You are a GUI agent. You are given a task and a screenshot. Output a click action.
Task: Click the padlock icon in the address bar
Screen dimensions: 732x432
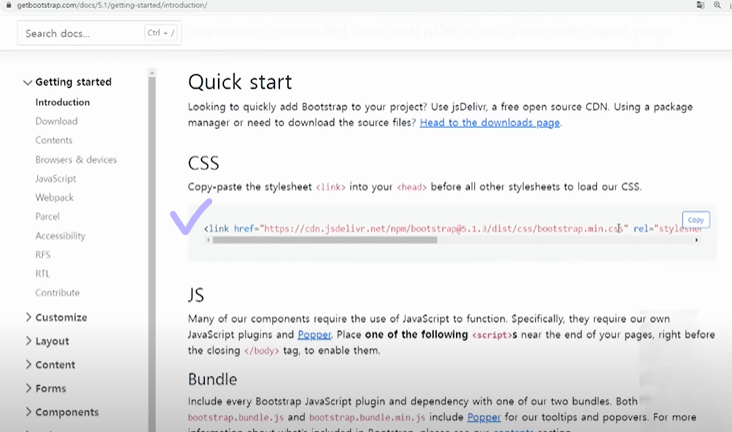(8, 5)
